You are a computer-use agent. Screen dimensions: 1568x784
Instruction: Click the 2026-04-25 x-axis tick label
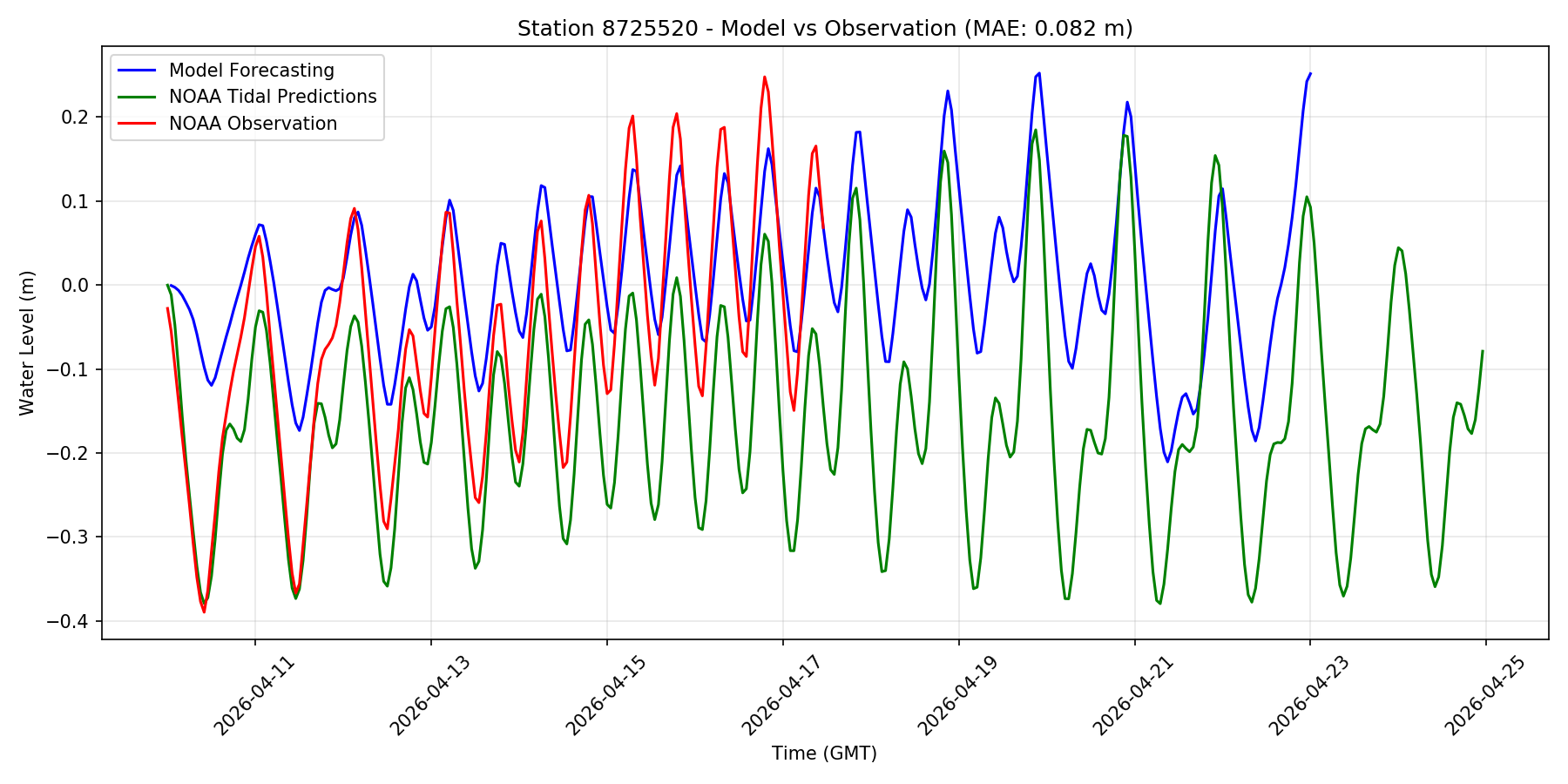point(1485,695)
